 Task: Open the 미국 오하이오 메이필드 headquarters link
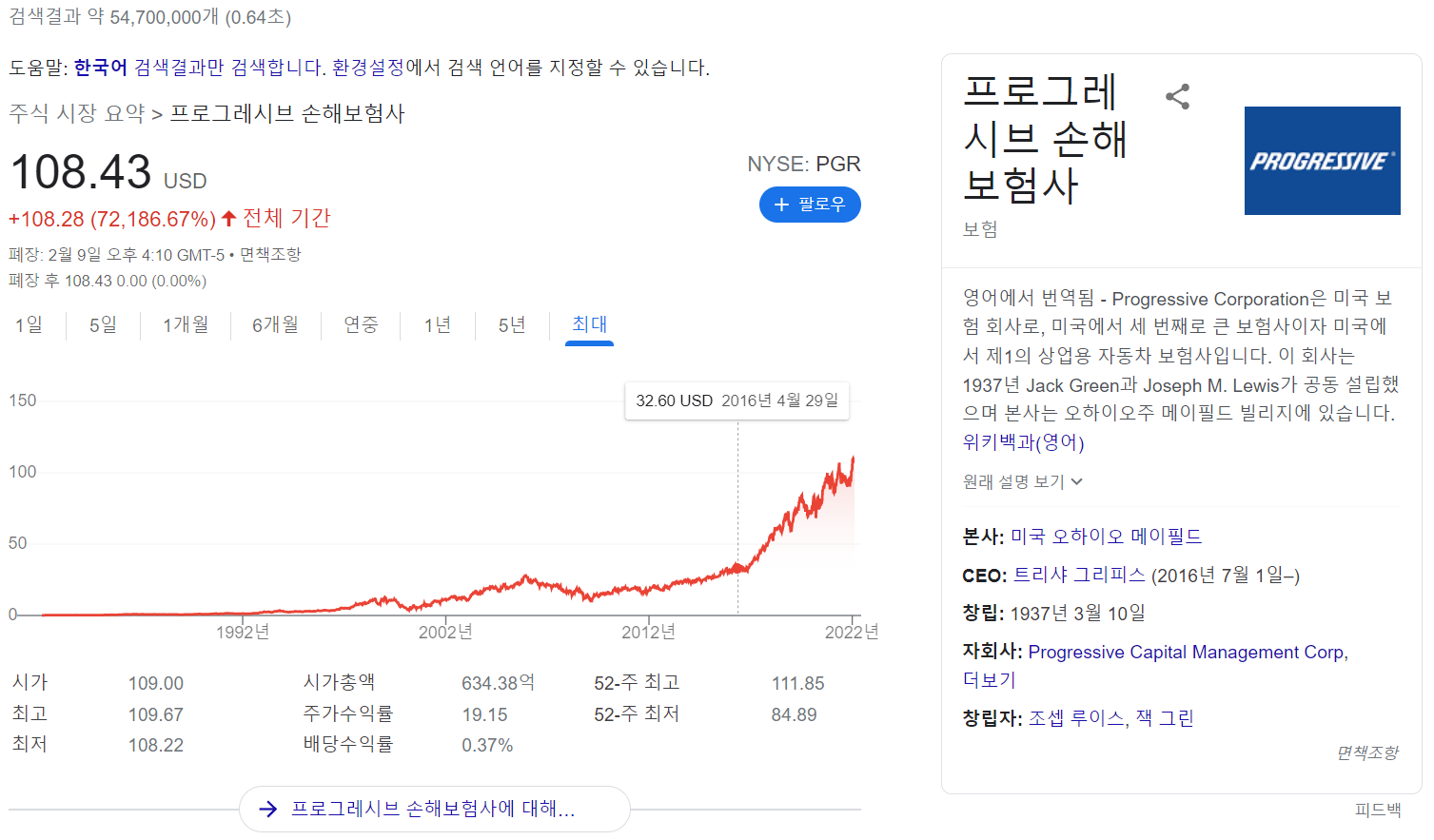click(x=1106, y=537)
